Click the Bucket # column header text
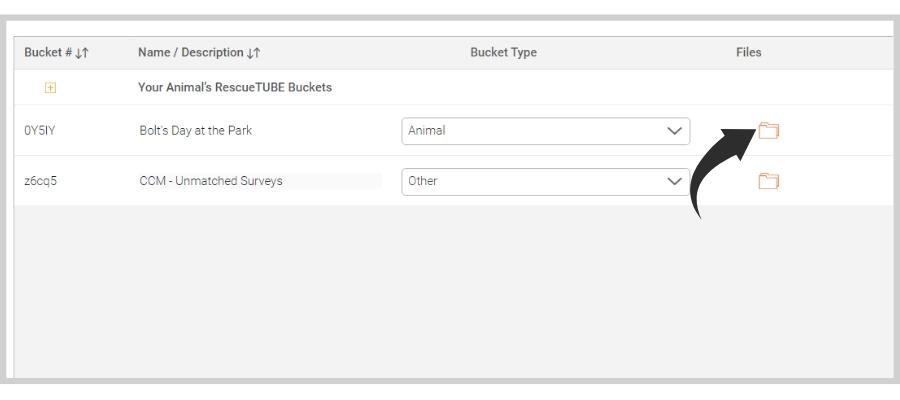This screenshot has width=900, height=400. click(x=48, y=52)
